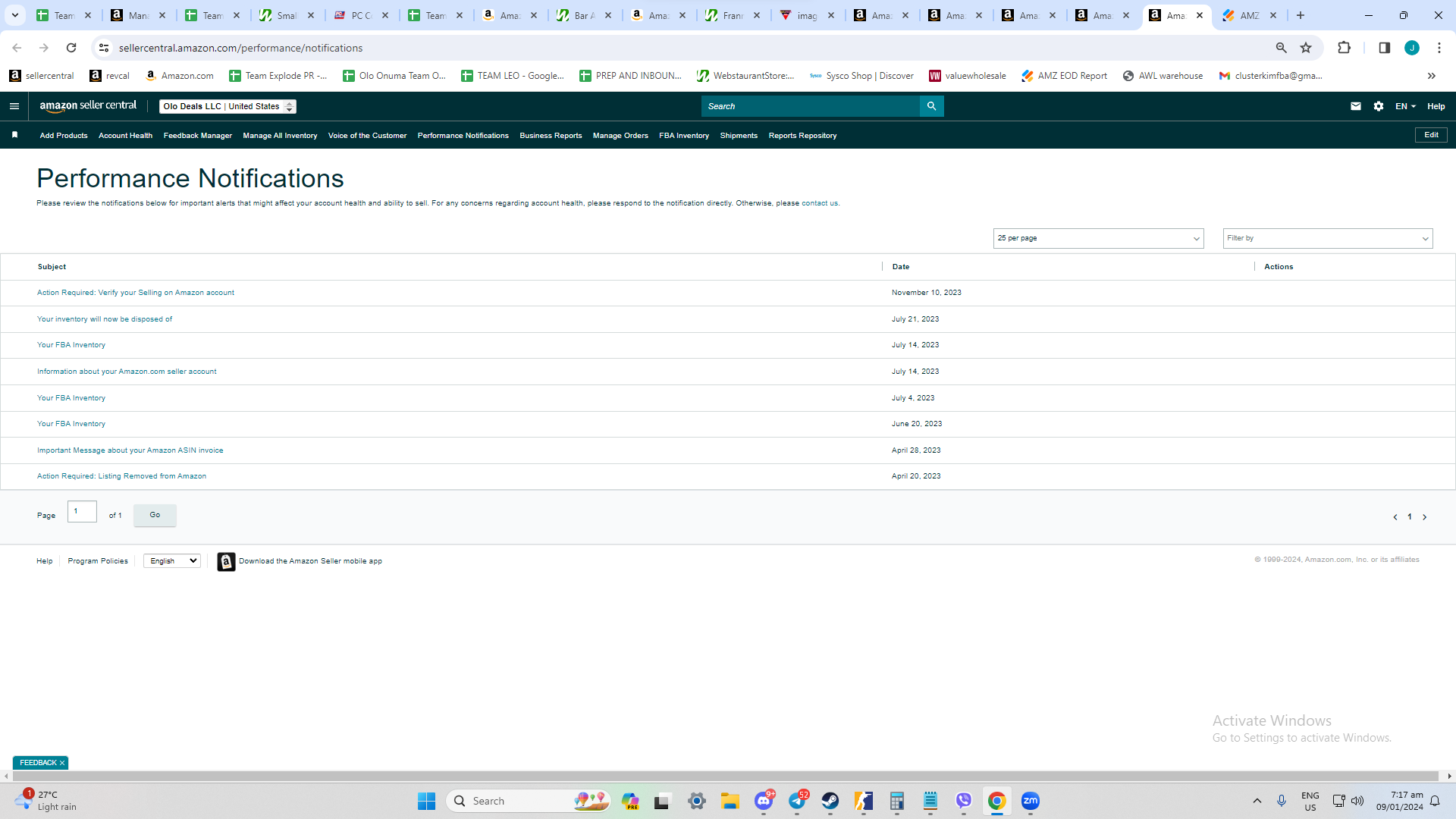Image resolution: width=1456 pixels, height=819 pixels.
Task: View site information icon in address bar
Action: point(104,48)
